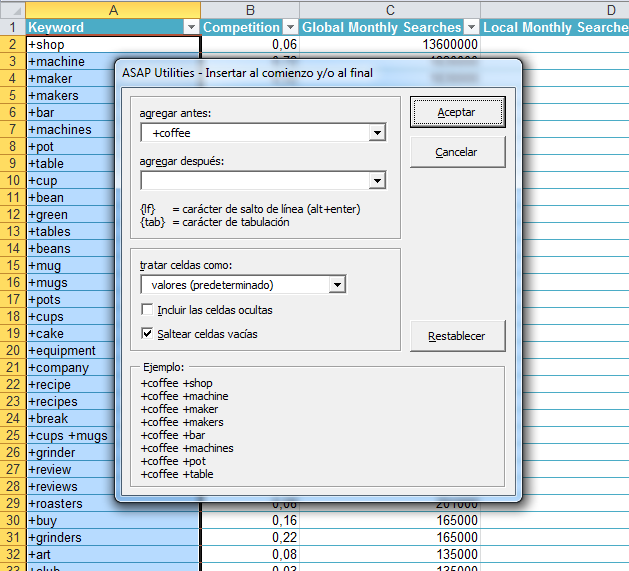The image size is (629, 571).
Task: Click Competition value 0,08 in row 32
Action: [250, 555]
